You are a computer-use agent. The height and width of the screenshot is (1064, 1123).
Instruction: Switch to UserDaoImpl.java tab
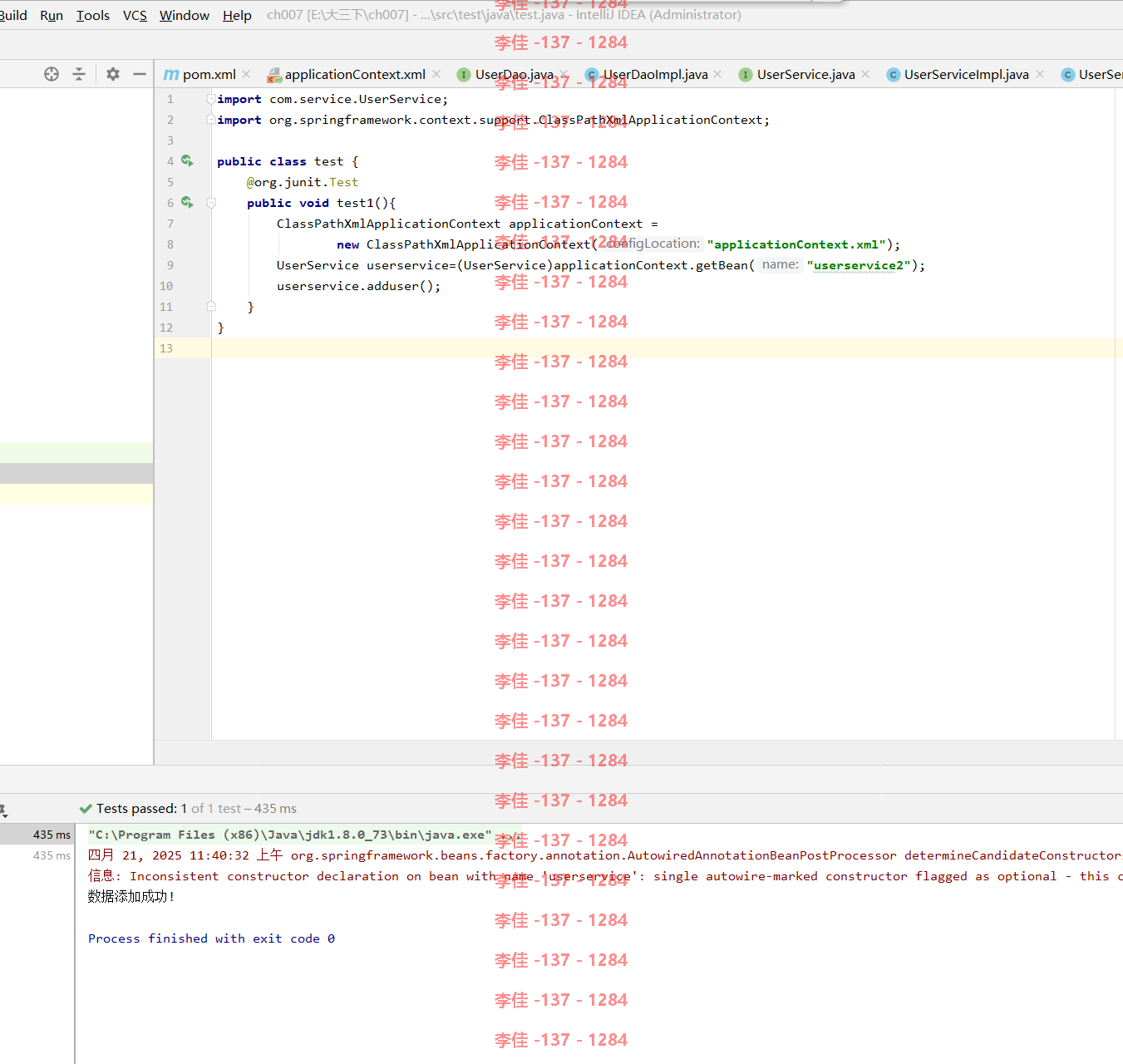click(655, 74)
